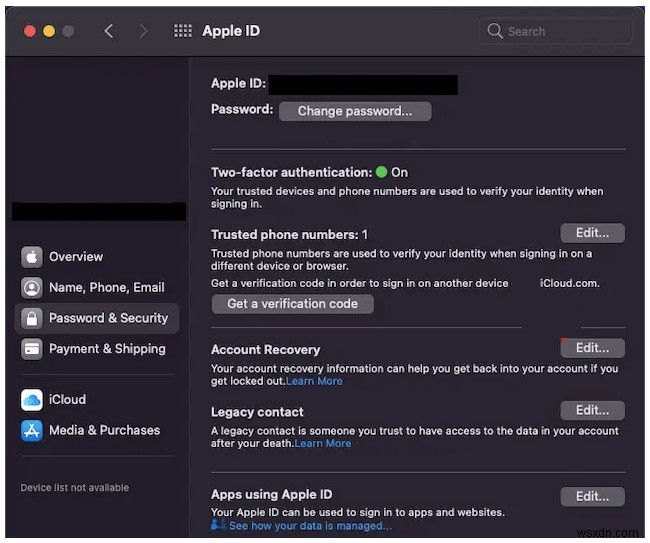Open See how your data is managed link
This screenshot has width=650, height=543.
click(x=310, y=526)
